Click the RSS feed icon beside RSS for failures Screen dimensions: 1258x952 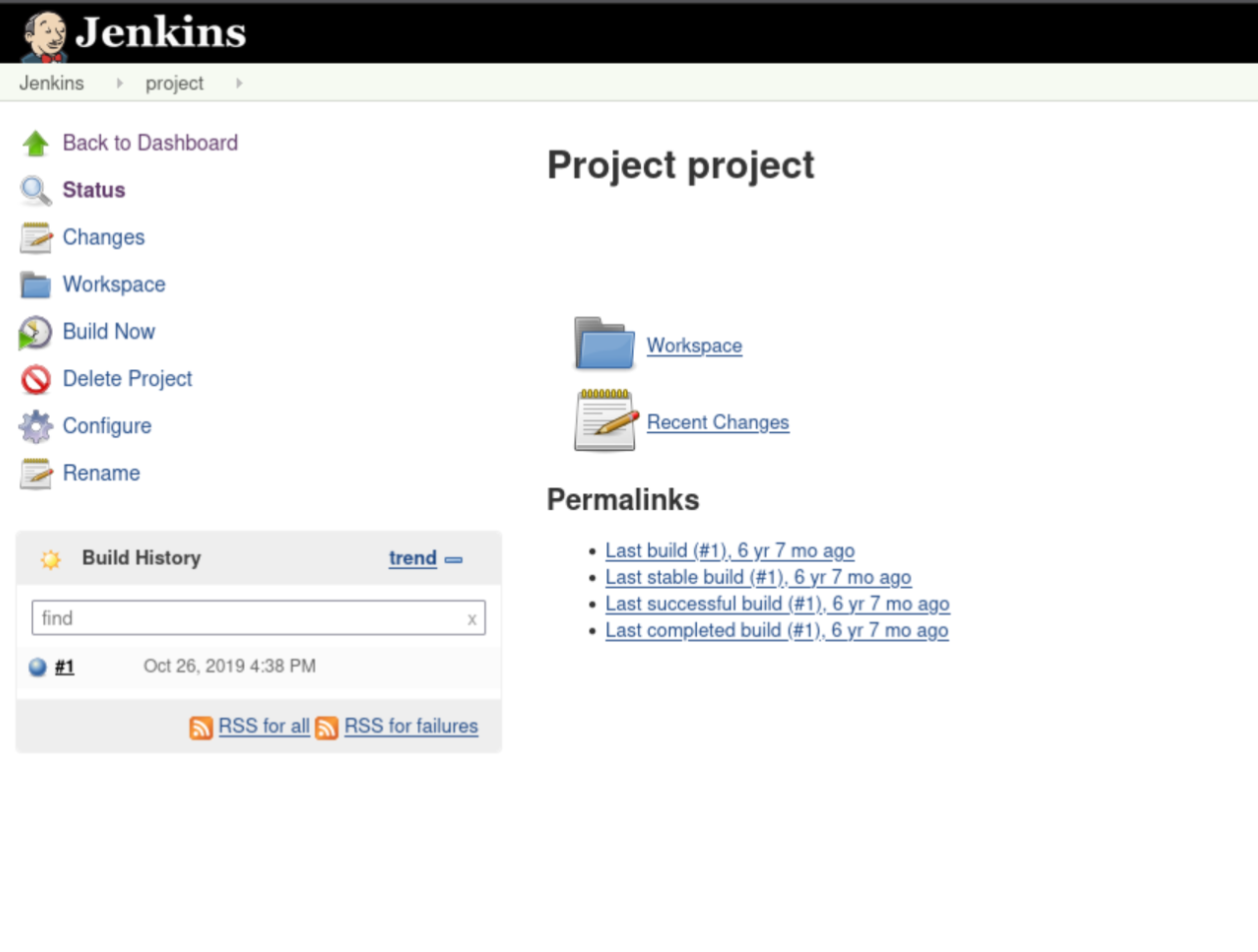(x=326, y=727)
